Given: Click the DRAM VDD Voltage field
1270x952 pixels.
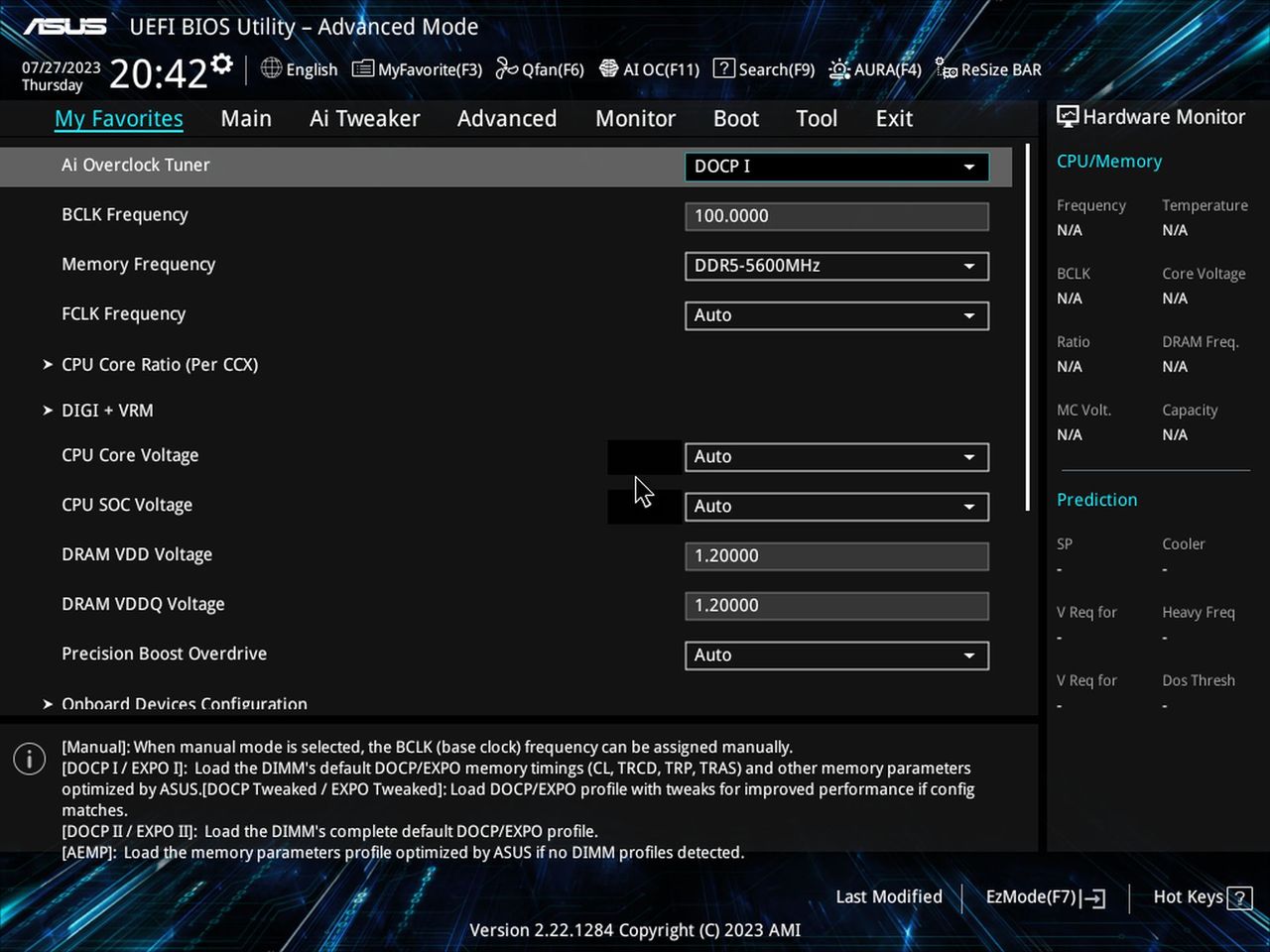Looking at the screenshot, I should coord(836,556).
